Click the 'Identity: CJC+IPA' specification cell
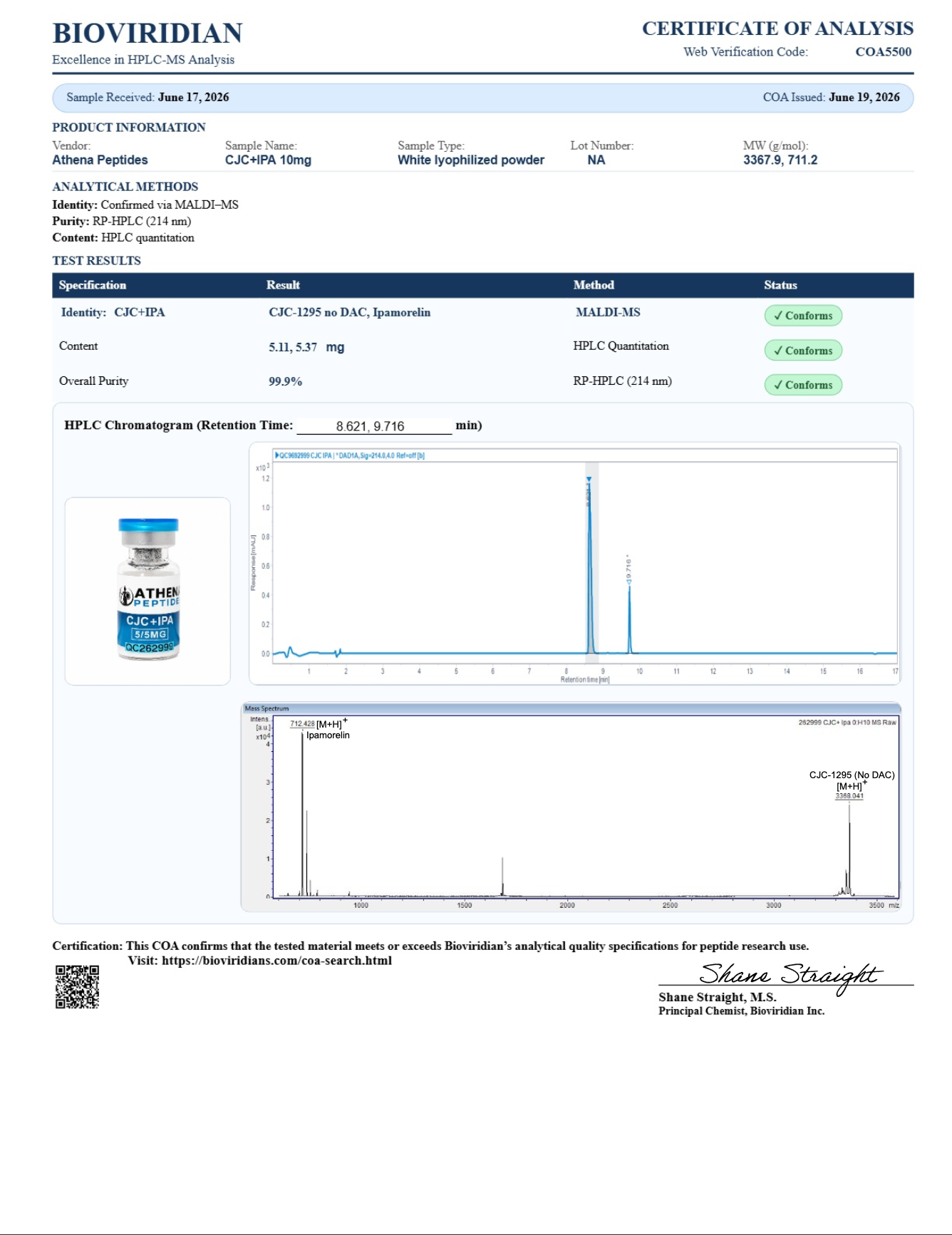 pos(113,312)
